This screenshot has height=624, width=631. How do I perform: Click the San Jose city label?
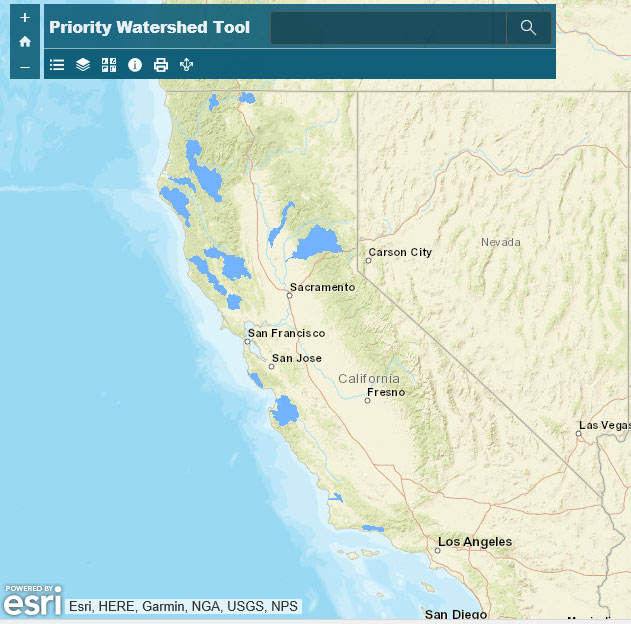pyautogui.click(x=297, y=358)
